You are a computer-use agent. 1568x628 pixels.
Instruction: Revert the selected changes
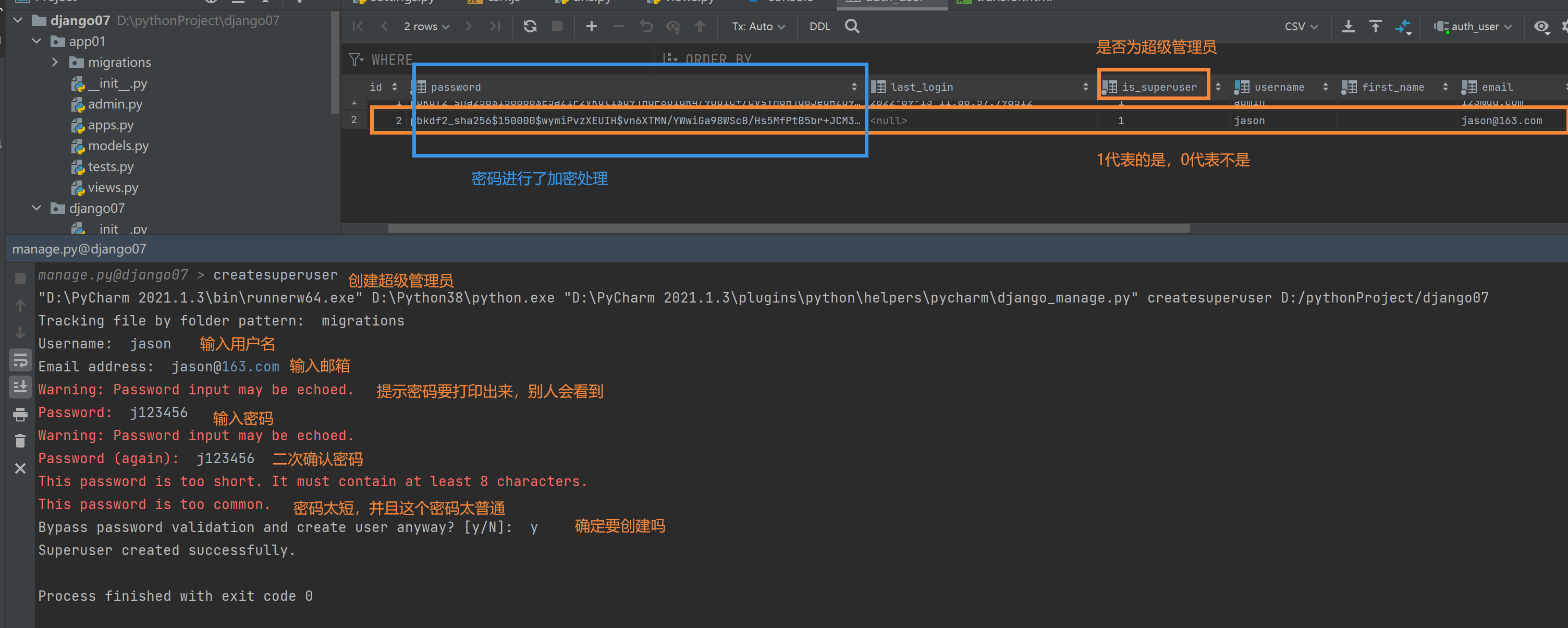pos(646,26)
